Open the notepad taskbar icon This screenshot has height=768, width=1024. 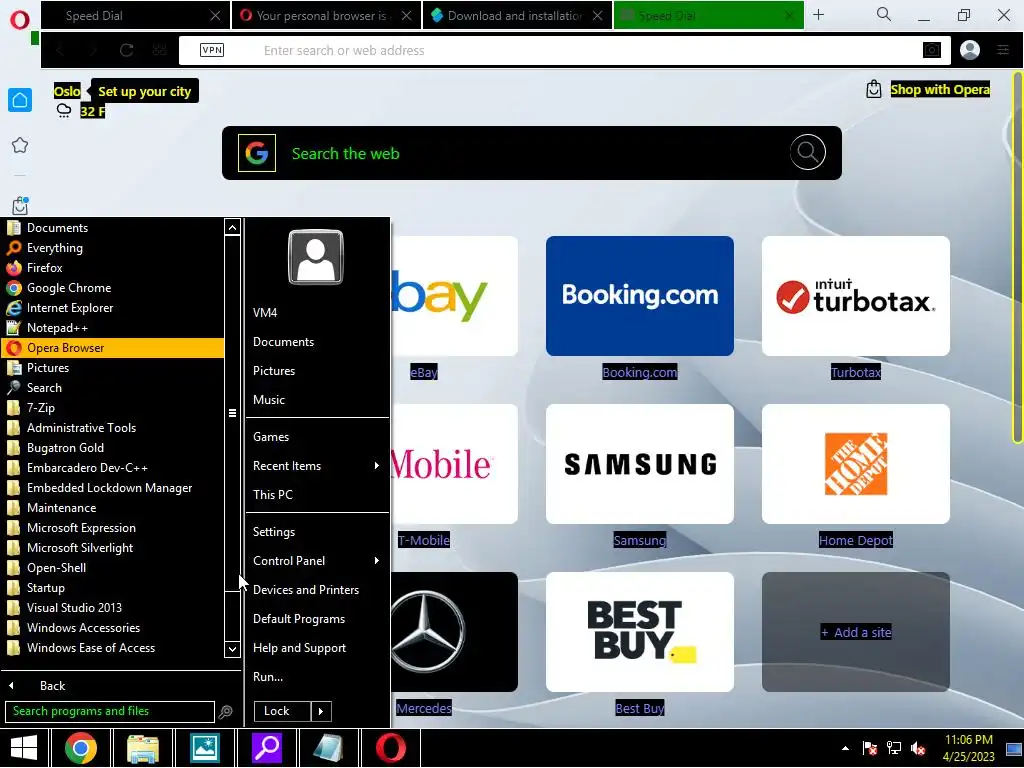[328, 748]
